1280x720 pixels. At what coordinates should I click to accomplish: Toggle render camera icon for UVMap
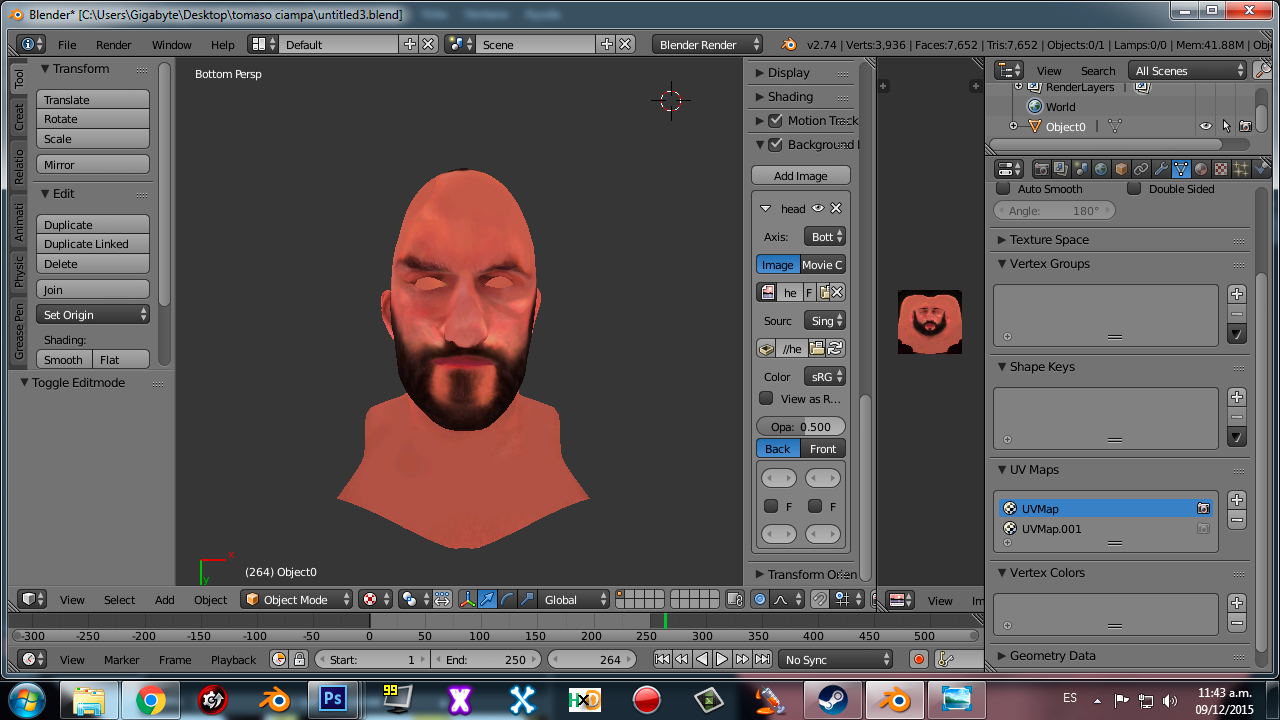1203,508
